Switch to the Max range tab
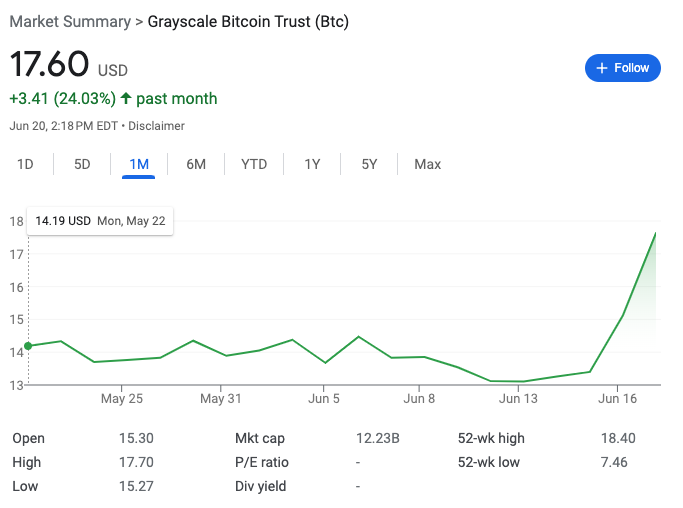The image size is (683, 508). [x=427, y=164]
